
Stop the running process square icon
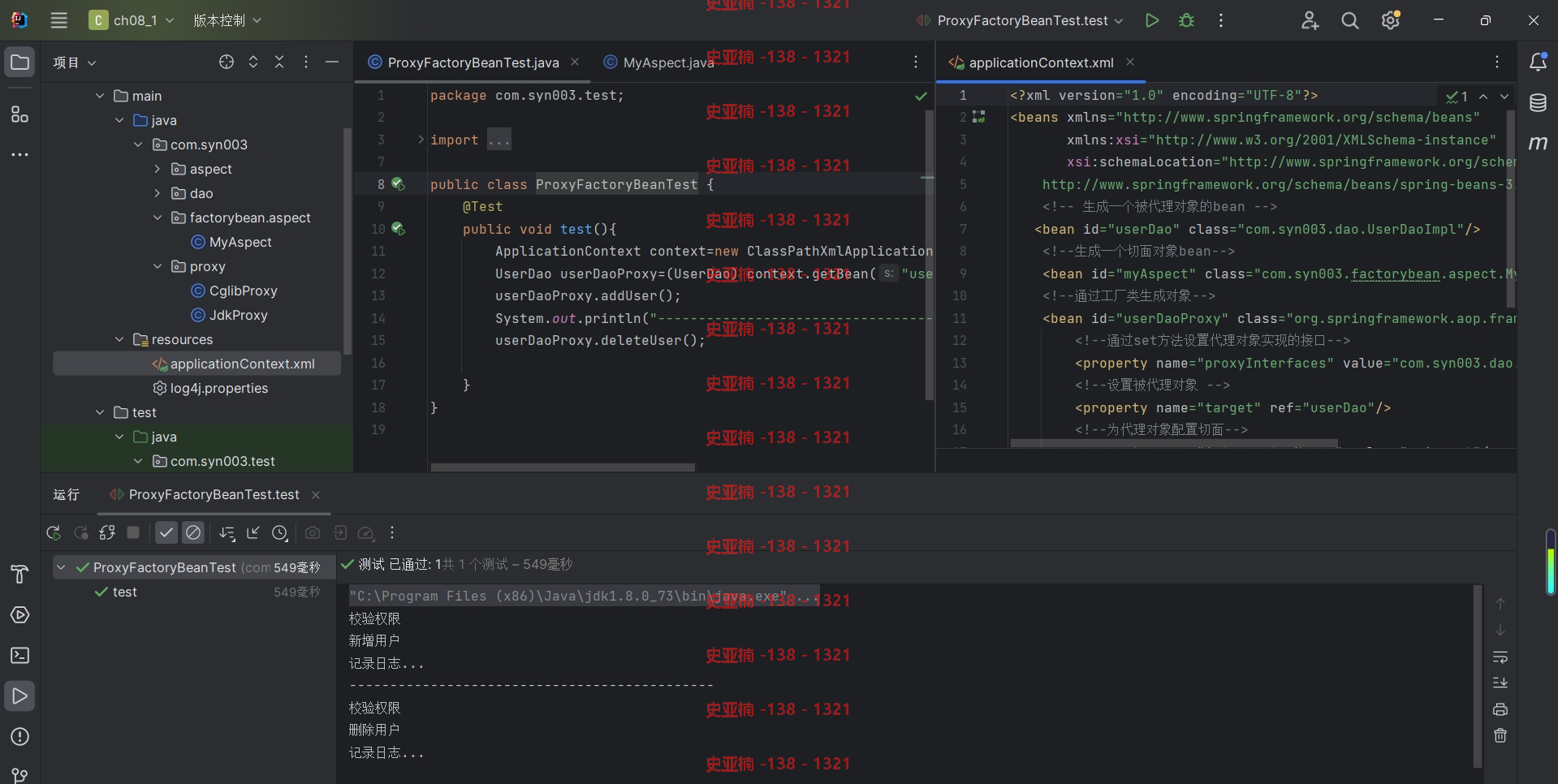[134, 532]
